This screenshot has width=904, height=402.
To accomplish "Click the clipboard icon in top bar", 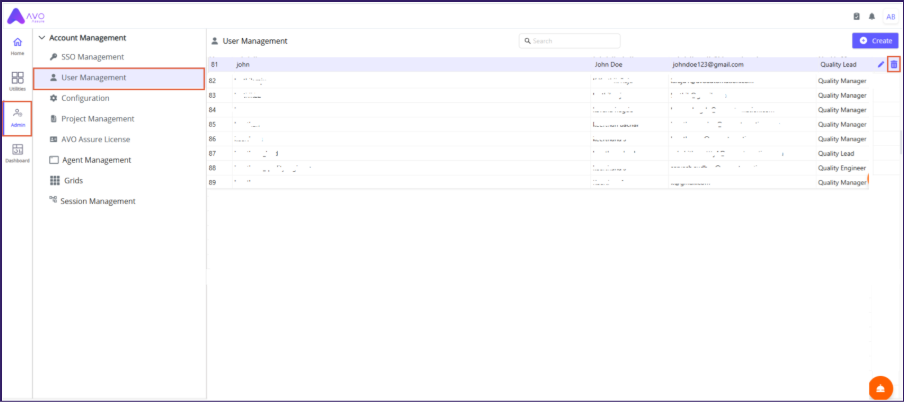I will point(856,16).
